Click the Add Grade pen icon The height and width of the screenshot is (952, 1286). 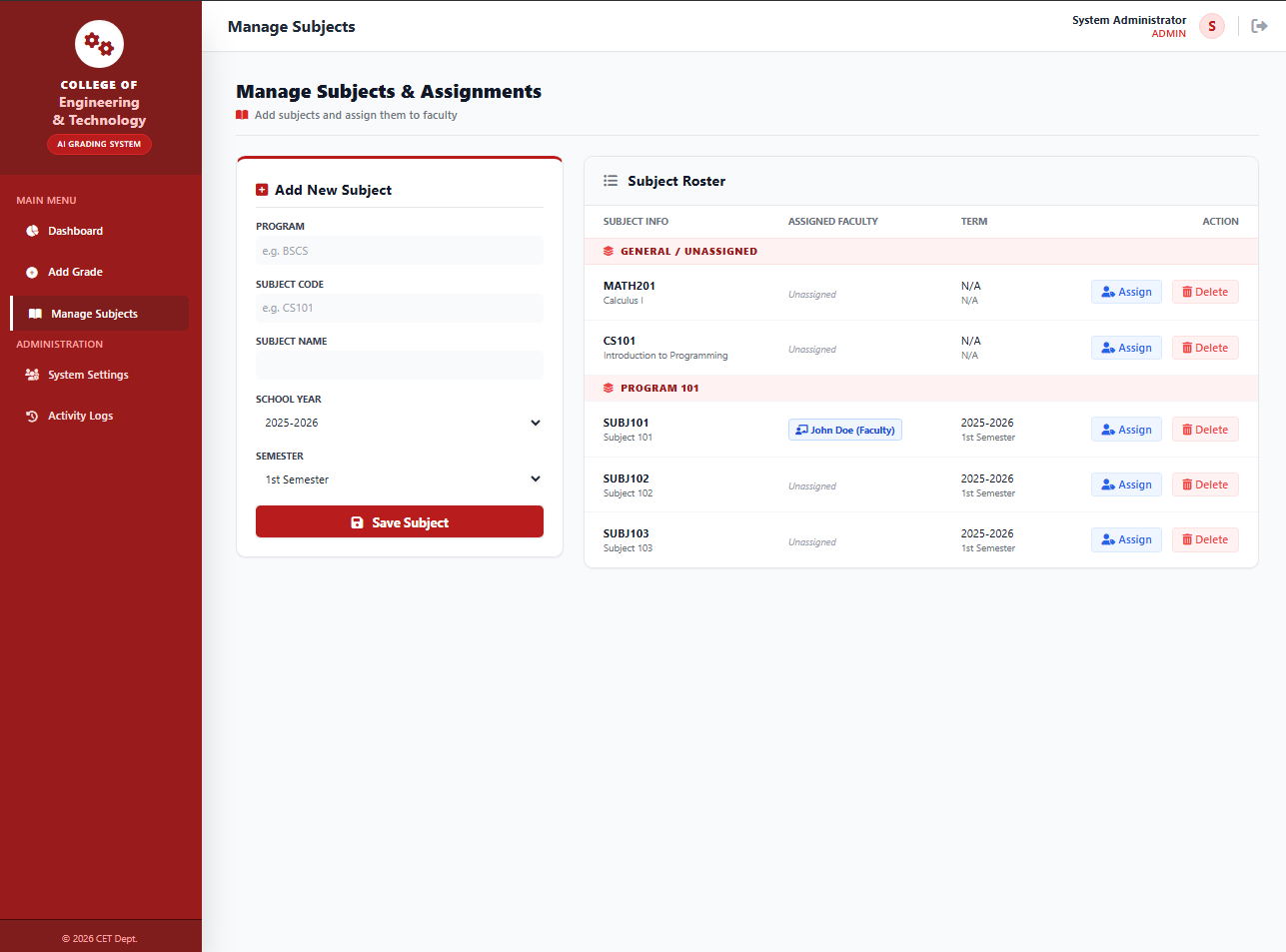[x=32, y=271]
